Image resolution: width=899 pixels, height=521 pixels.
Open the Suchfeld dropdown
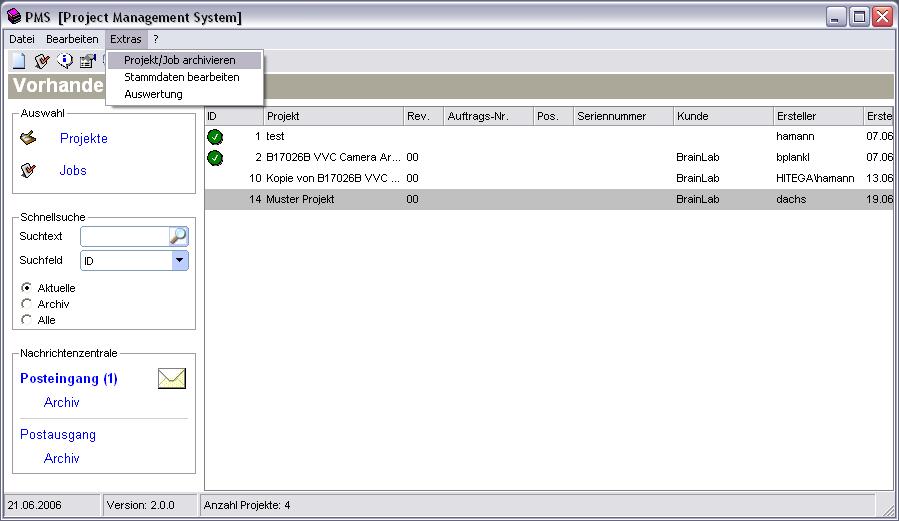click(179, 260)
